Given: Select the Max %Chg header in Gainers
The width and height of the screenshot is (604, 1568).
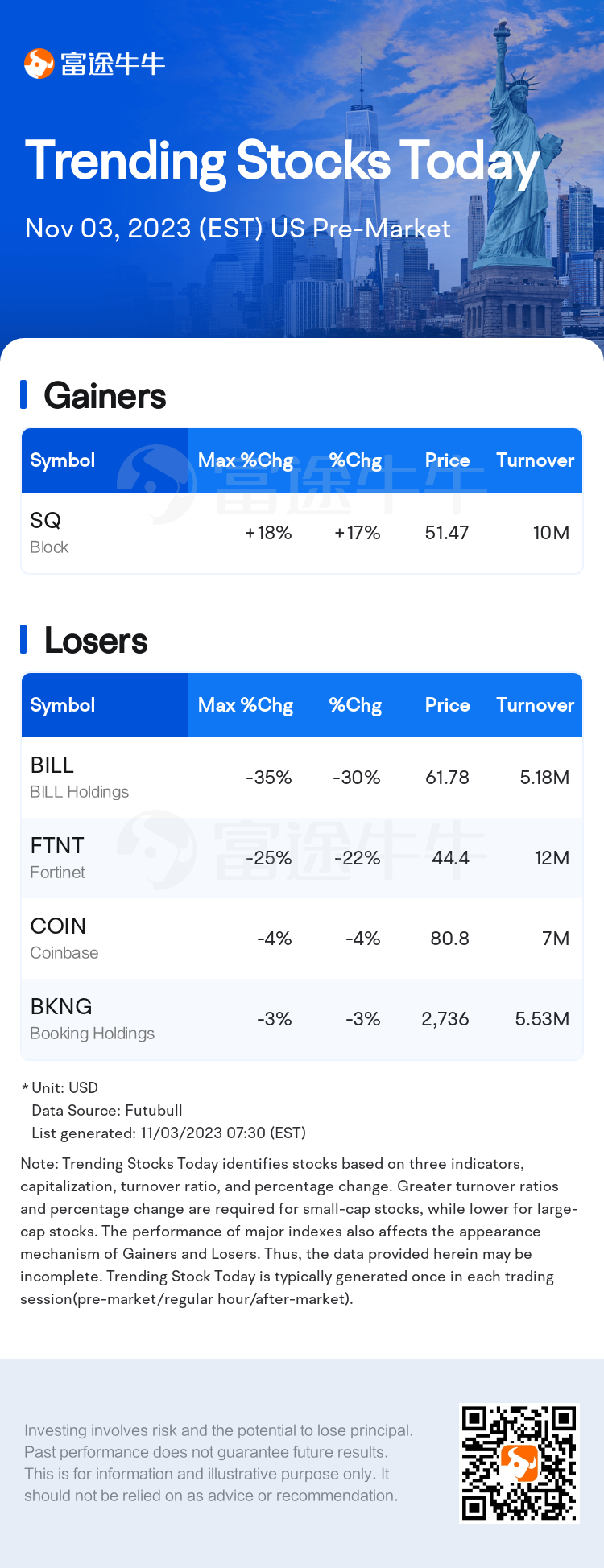Looking at the screenshot, I should pos(246,460).
